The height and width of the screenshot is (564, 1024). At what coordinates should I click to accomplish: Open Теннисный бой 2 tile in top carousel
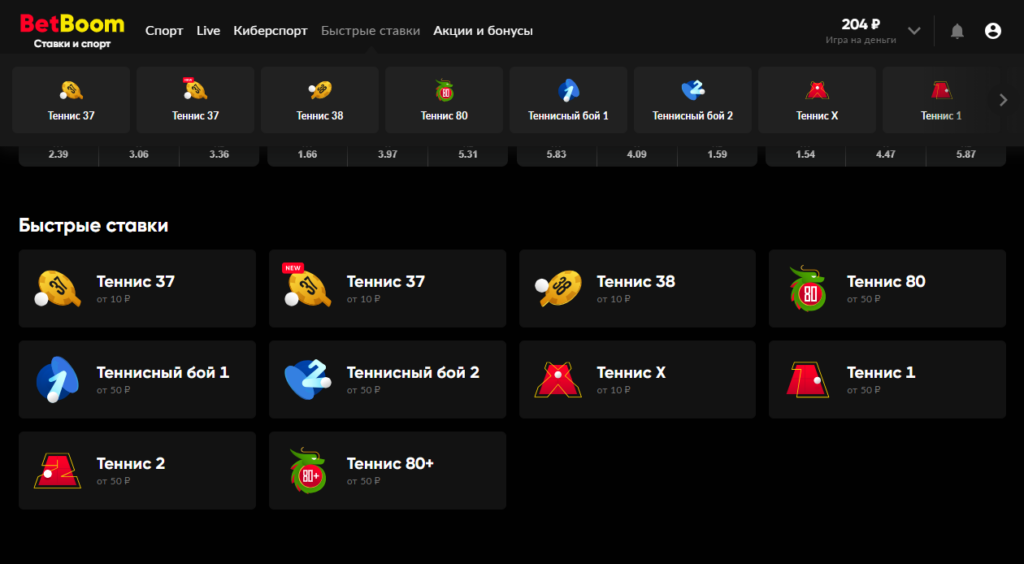click(692, 100)
